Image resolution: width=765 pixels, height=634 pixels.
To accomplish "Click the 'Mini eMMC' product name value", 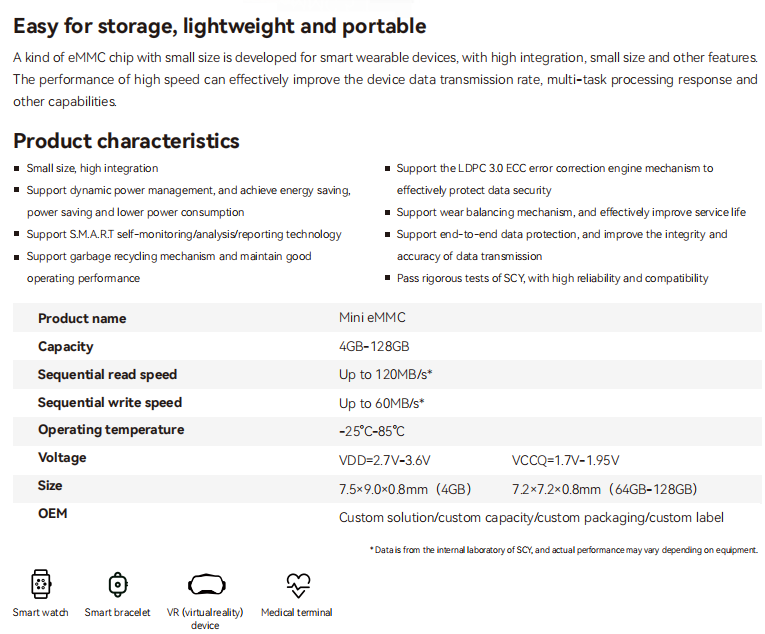I will (372, 318).
